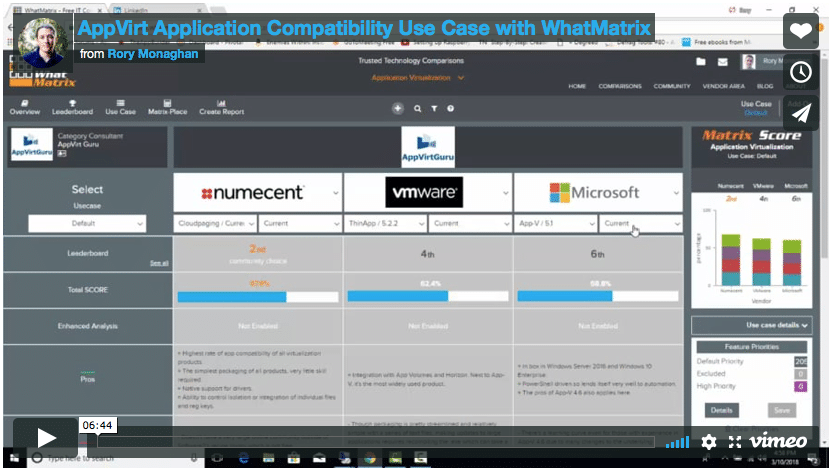The height and width of the screenshot is (468, 829).
Task: Adjust volume bars in Vimeo player
Action: (677, 442)
